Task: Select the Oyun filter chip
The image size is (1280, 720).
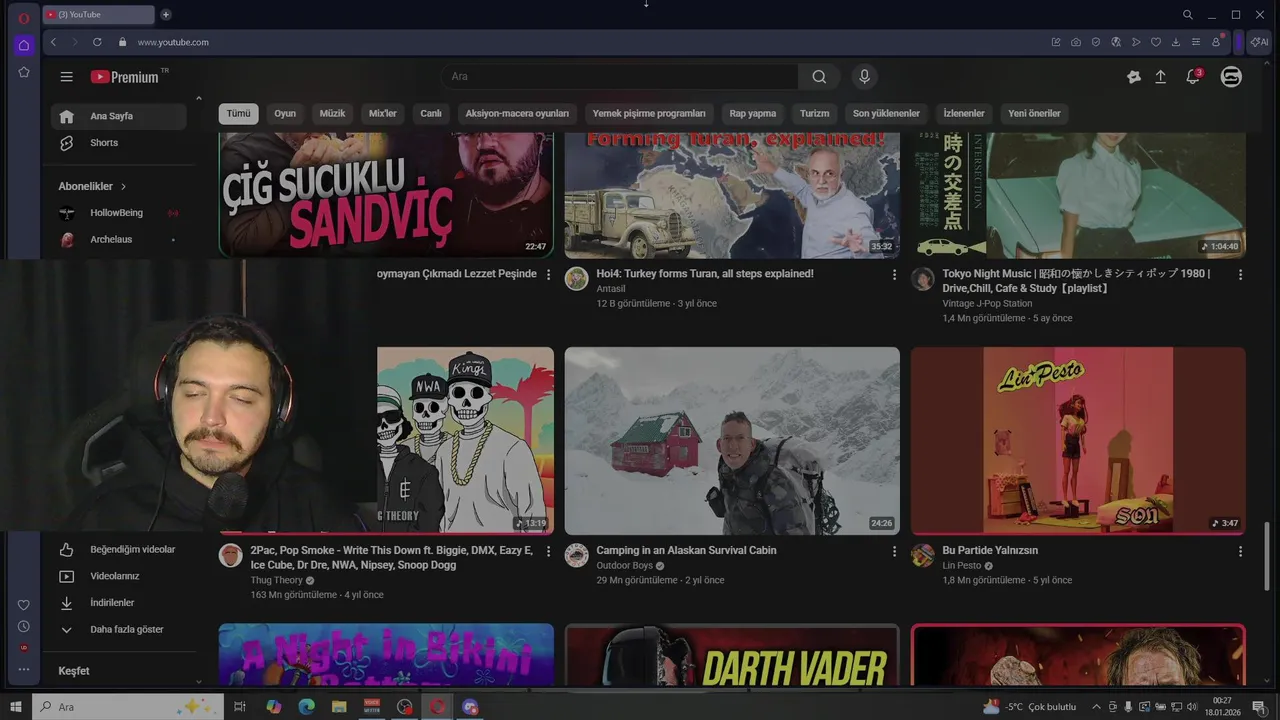Action: pos(285,114)
